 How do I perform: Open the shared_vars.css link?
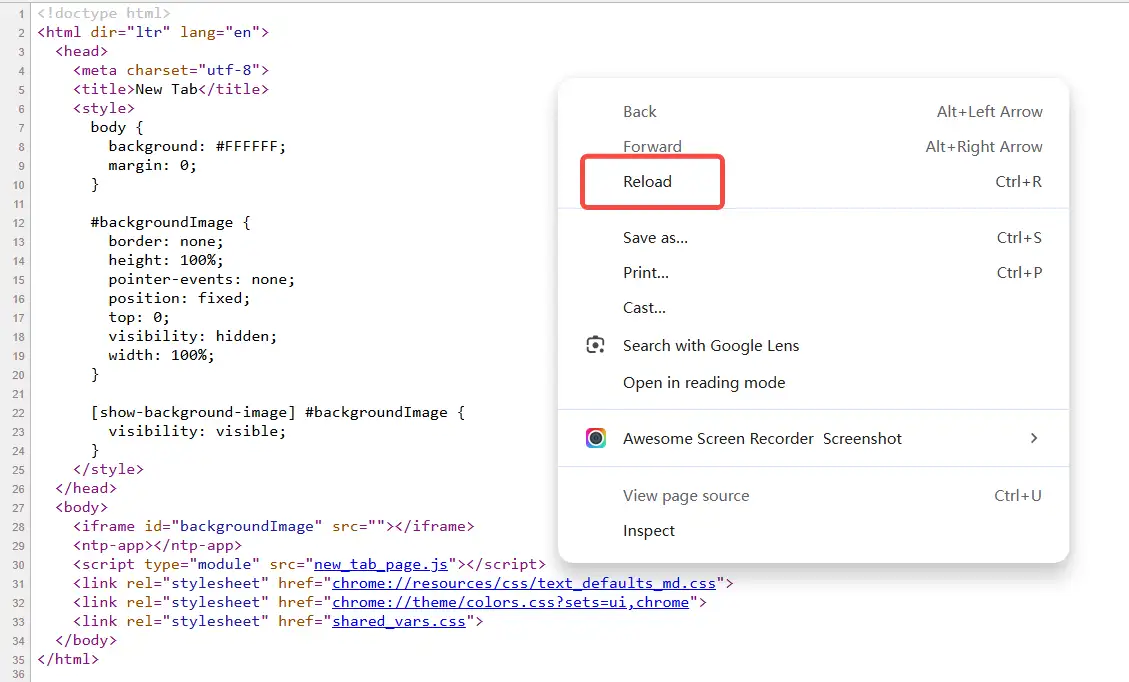pyautogui.click(x=399, y=622)
